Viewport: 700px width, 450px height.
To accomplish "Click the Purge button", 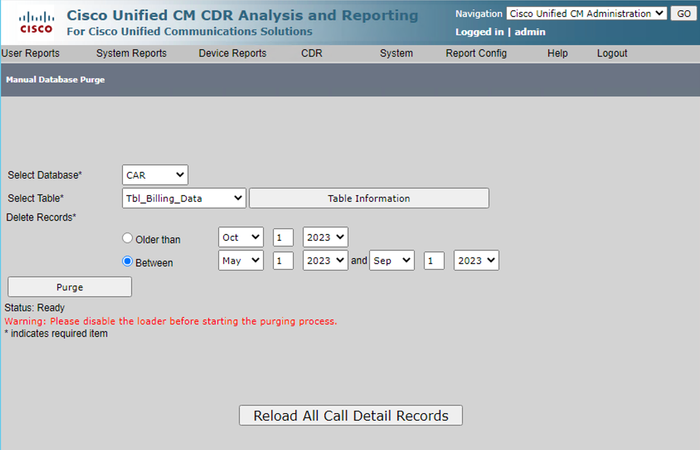I will pos(70,287).
